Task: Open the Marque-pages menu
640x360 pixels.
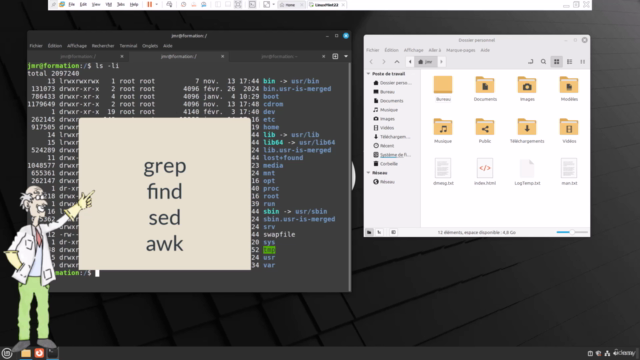Action: tap(460, 50)
